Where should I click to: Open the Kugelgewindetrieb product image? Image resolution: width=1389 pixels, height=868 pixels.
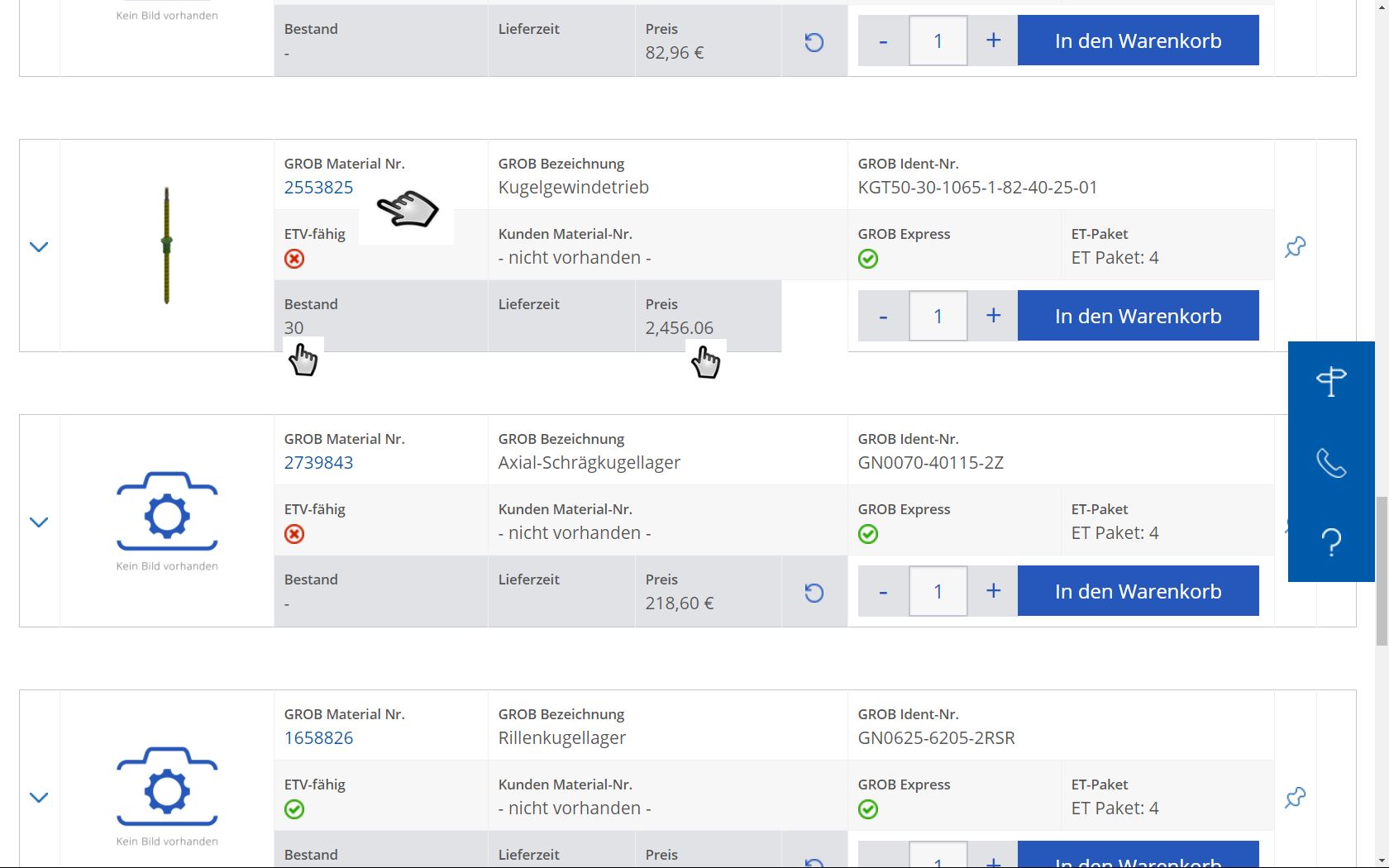click(x=167, y=246)
